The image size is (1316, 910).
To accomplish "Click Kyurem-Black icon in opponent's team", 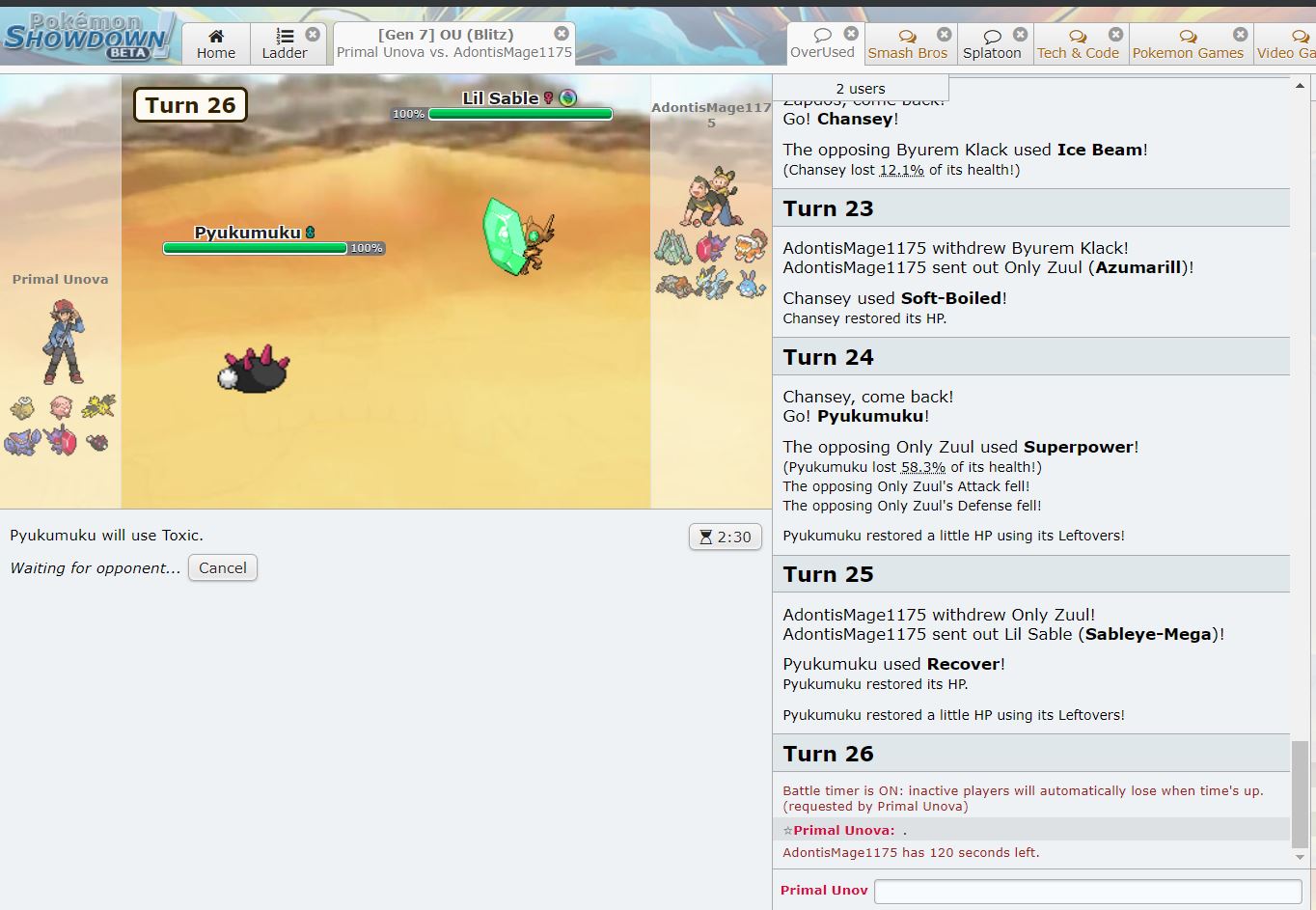I will (x=713, y=285).
